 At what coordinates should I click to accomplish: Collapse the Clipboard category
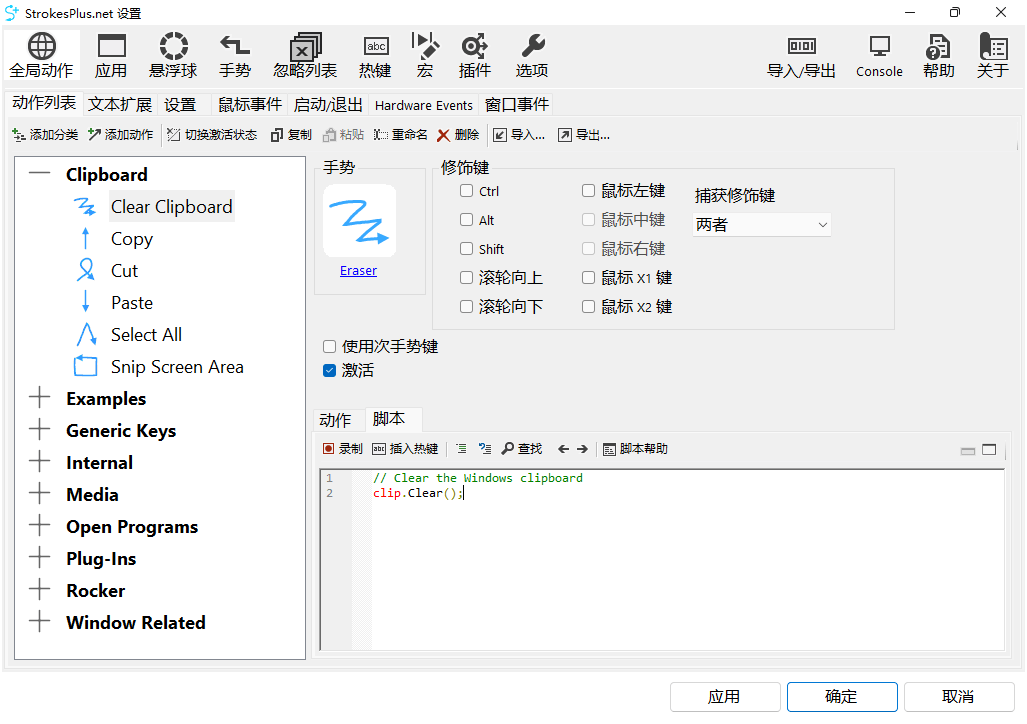40,175
